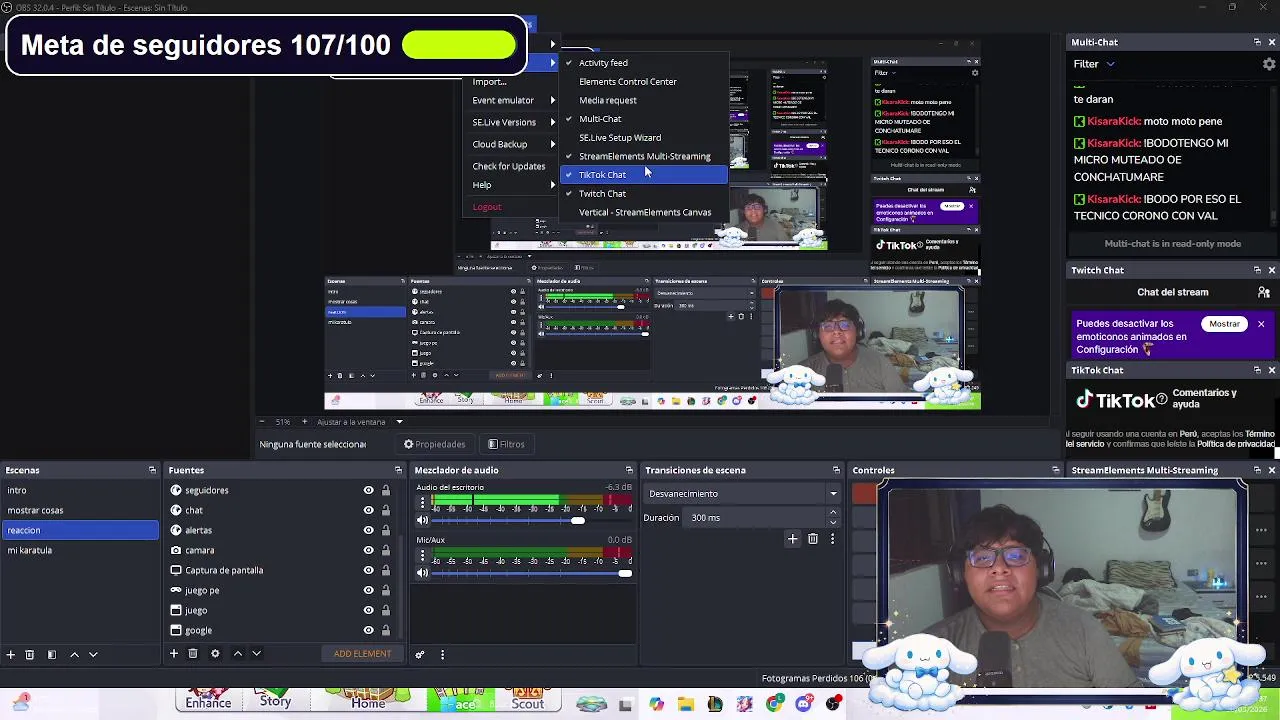Expand the SE.Live Versions submenu
The image size is (1280, 720).
(x=513, y=122)
